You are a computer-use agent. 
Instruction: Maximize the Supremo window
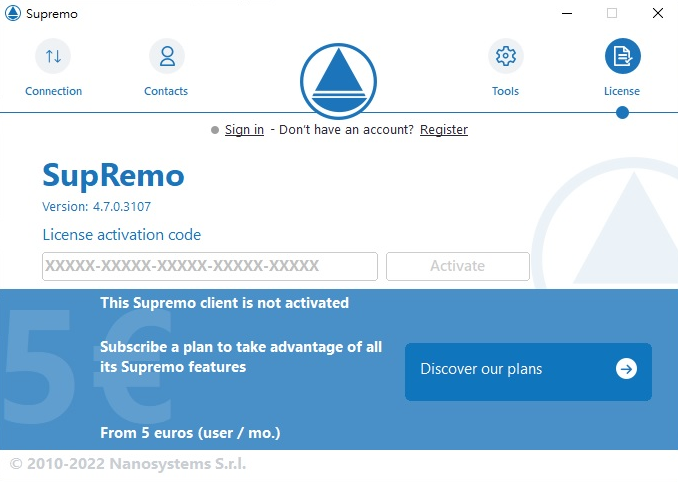(x=611, y=14)
